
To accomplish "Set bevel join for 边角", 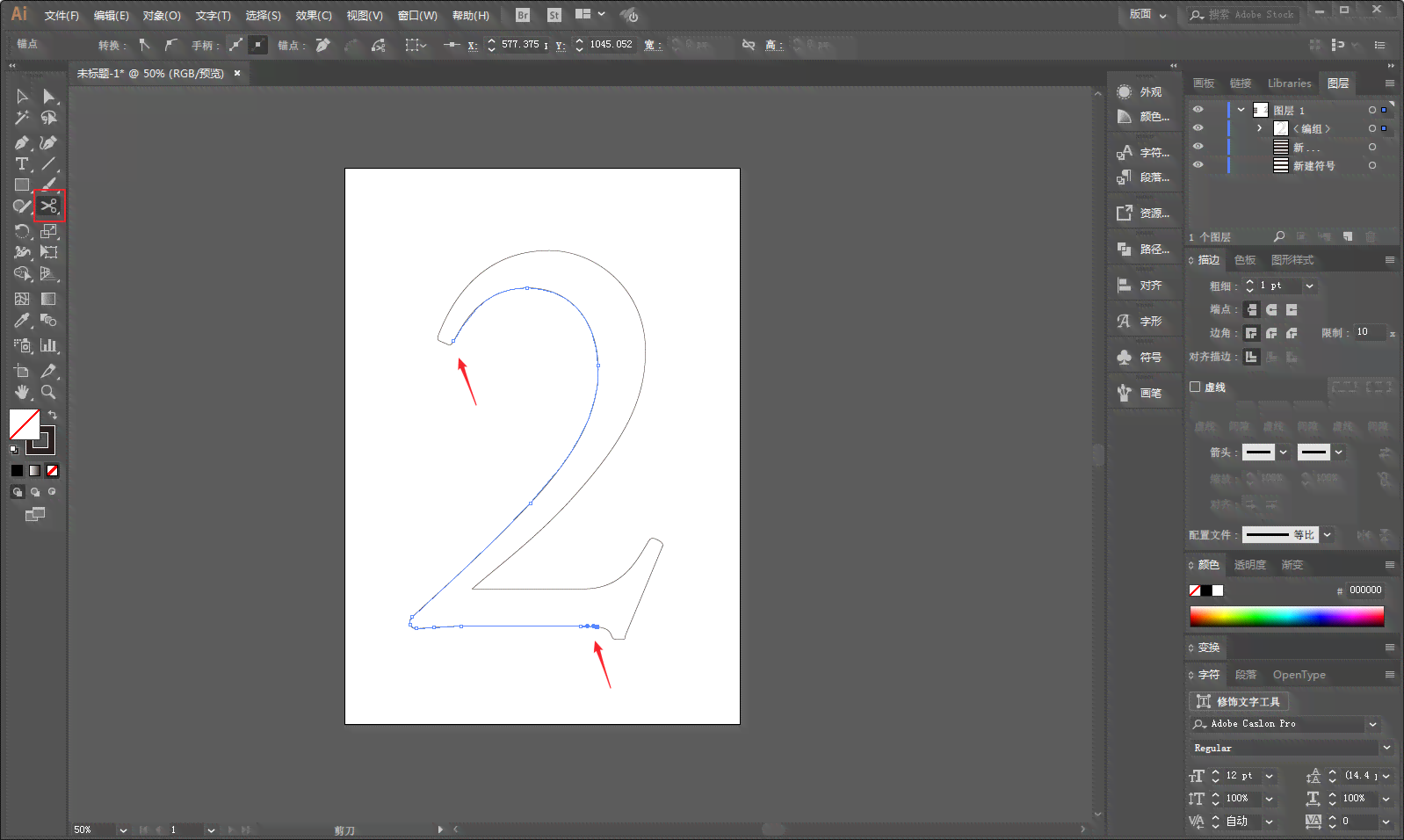I will pyautogui.click(x=1292, y=333).
